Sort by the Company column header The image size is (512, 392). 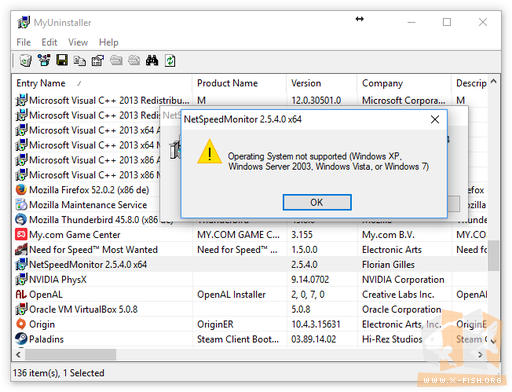click(x=404, y=83)
